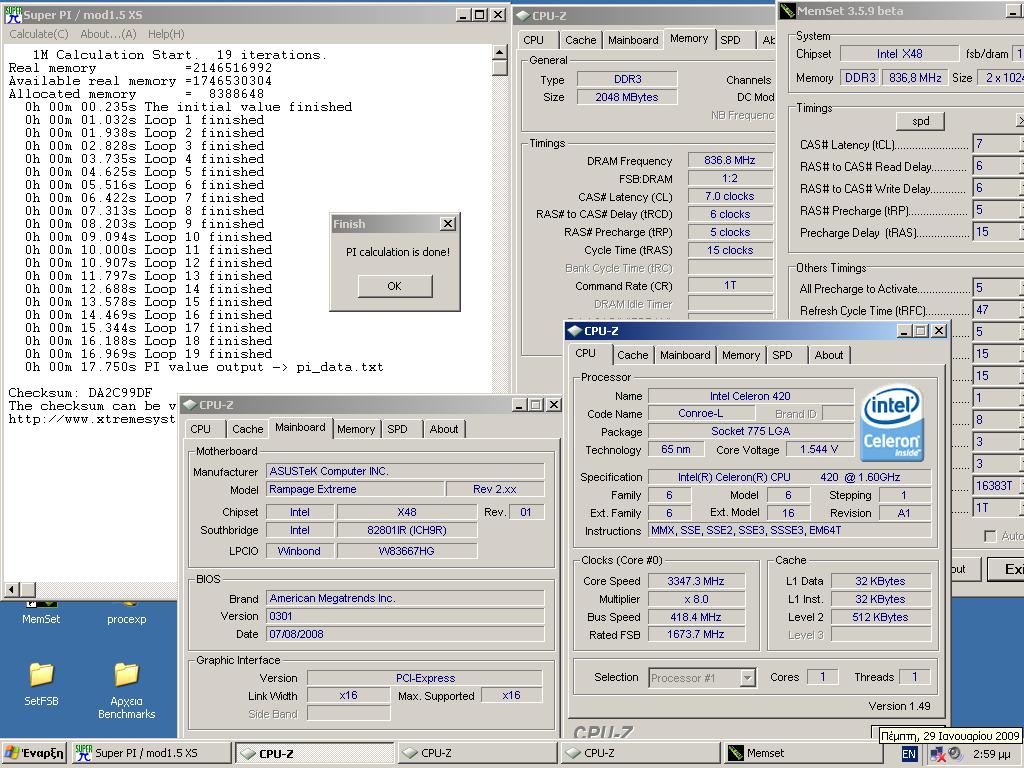
Task: Click the Bus Speed value 418.4 MHz
Action: click(696, 617)
